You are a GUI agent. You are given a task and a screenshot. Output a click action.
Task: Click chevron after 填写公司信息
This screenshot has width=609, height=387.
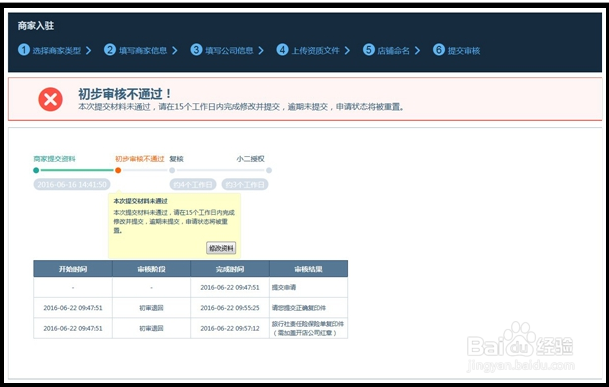(261, 51)
